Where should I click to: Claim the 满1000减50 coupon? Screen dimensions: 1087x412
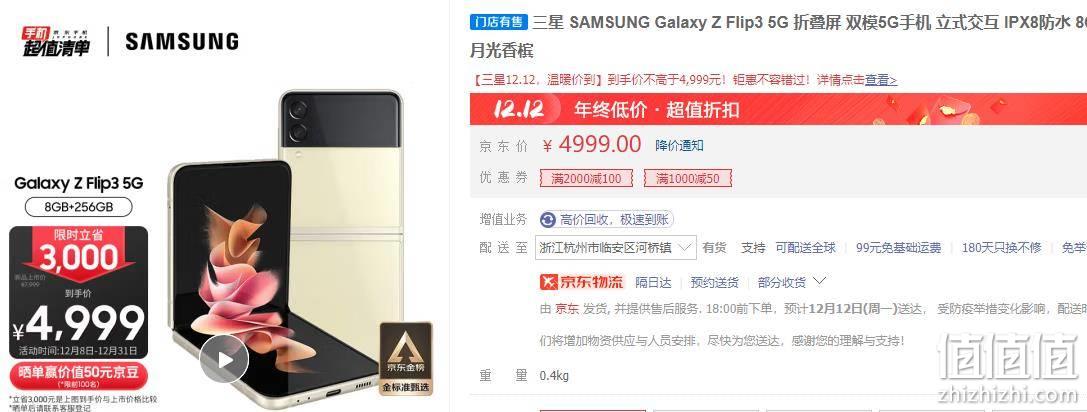(x=687, y=179)
